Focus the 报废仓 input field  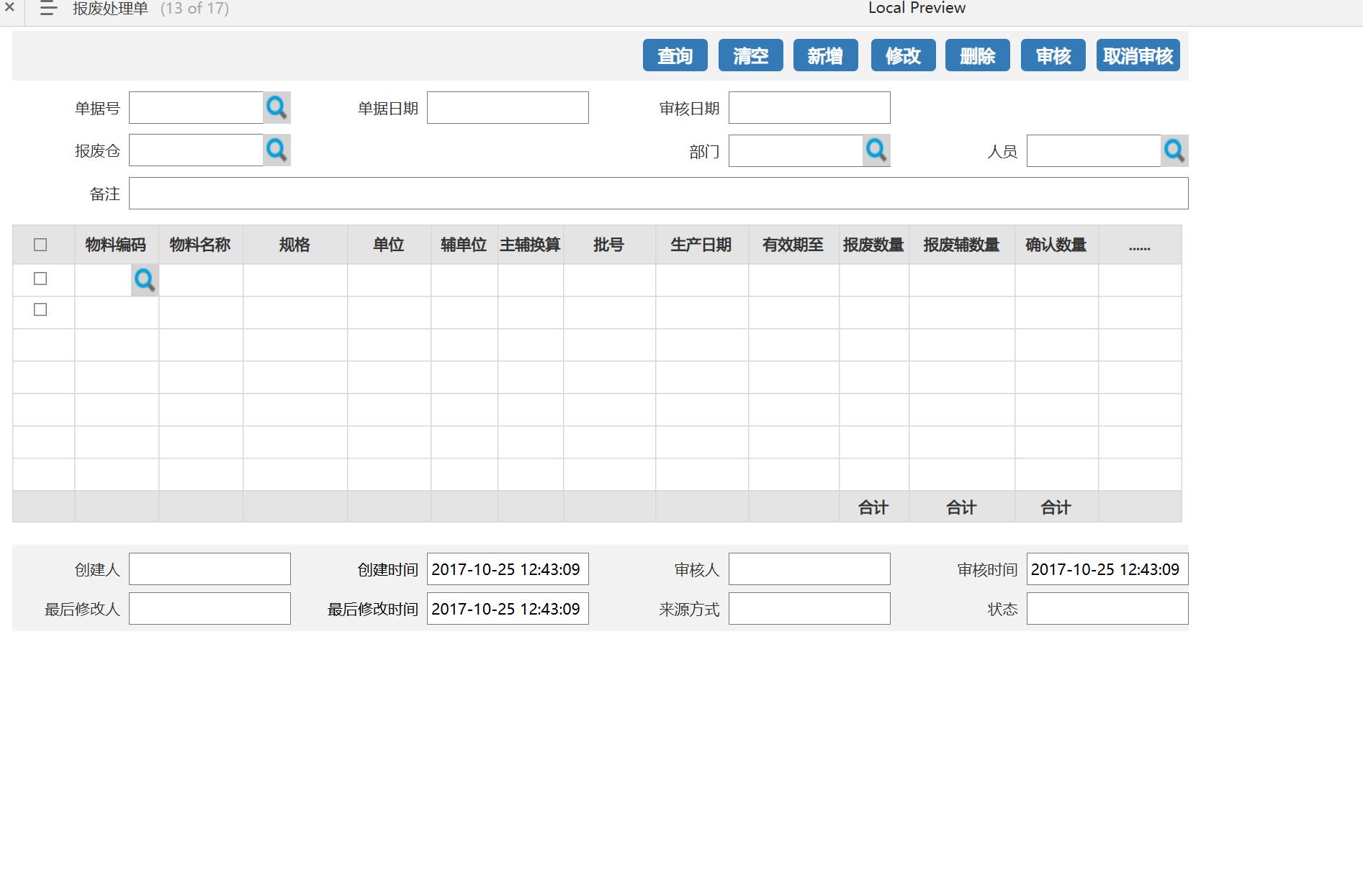196,150
